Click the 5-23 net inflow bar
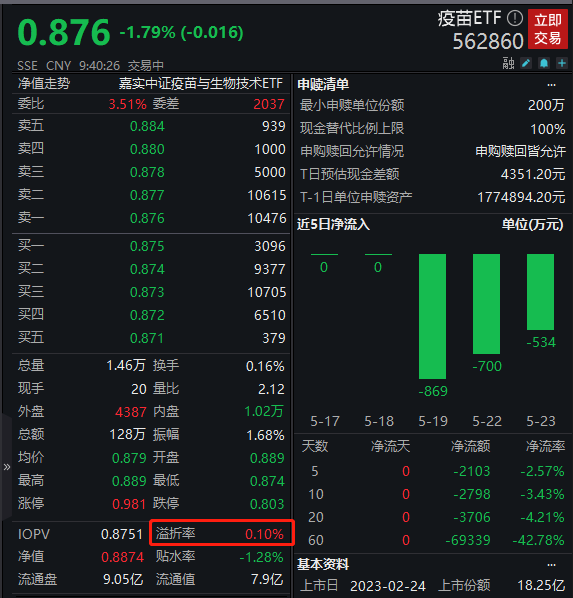573x598 pixels. (541, 292)
